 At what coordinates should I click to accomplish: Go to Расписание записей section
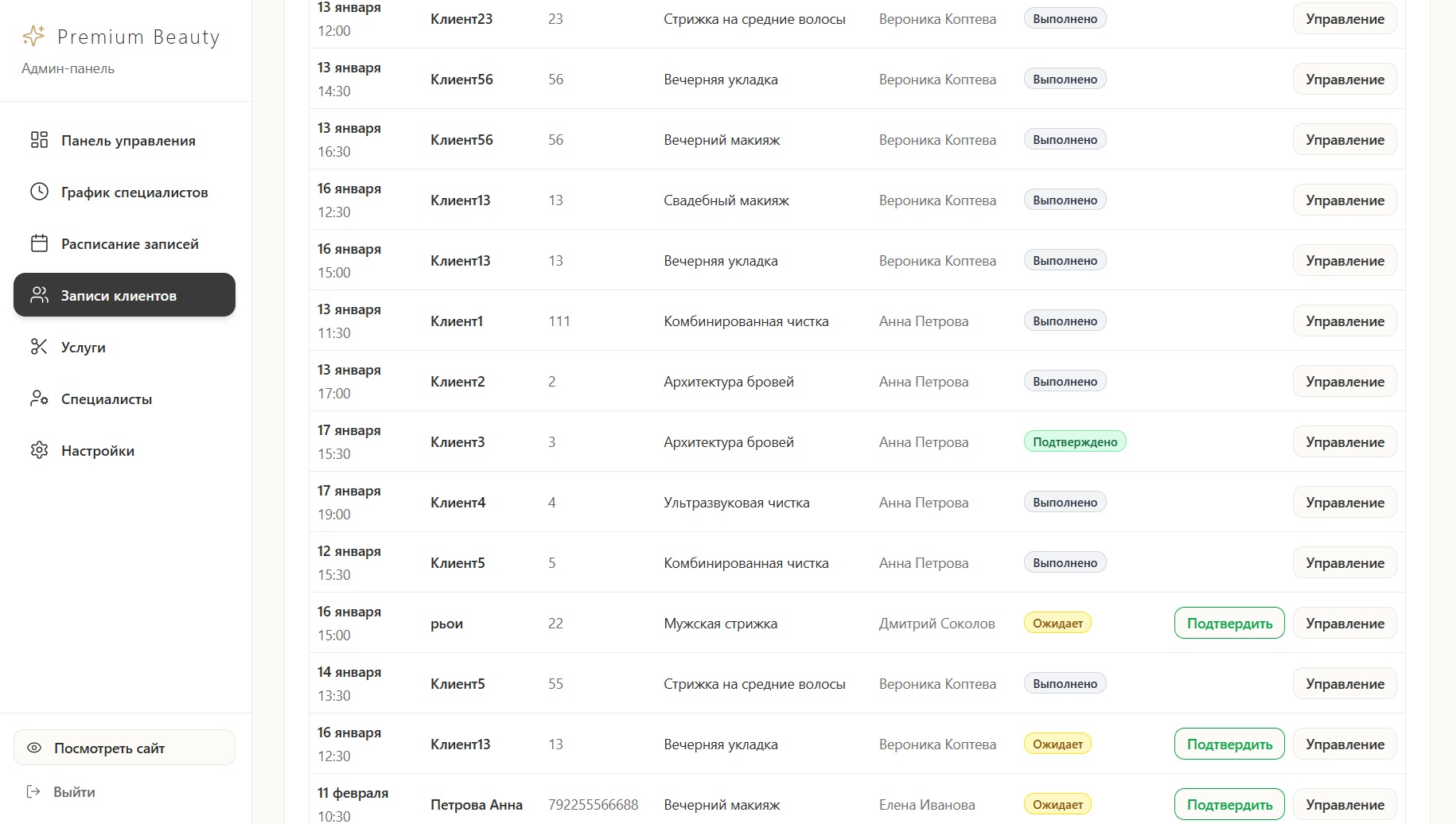(x=130, y=244)
